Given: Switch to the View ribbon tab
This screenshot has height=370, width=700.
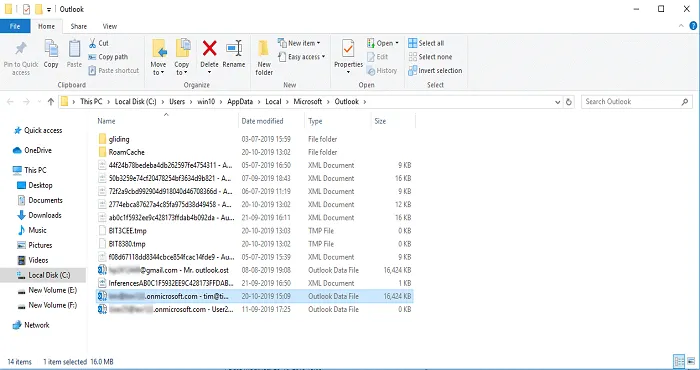Looking at the screenshot, I should 110,26.
